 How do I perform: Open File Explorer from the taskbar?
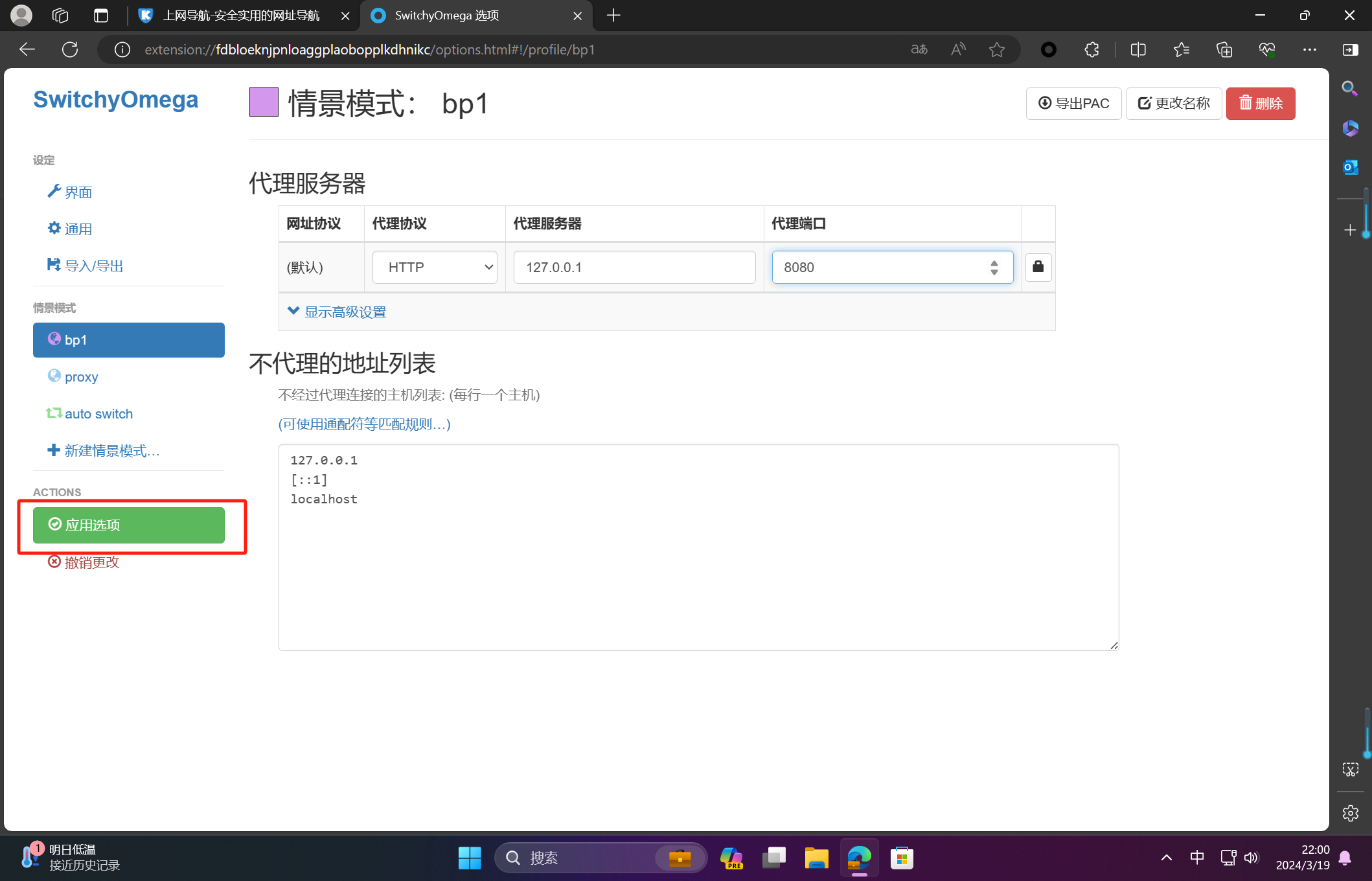(816, 857)
